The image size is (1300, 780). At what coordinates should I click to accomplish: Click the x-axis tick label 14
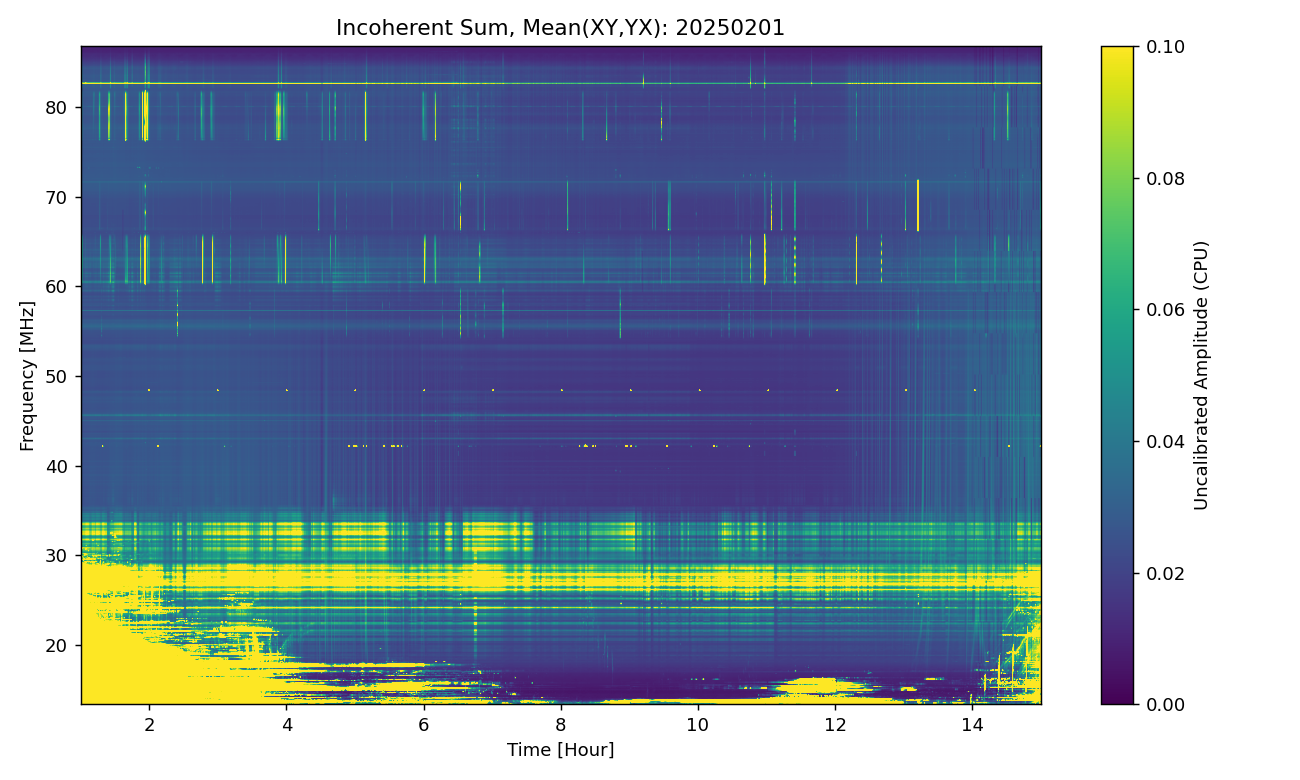point(971,724)
